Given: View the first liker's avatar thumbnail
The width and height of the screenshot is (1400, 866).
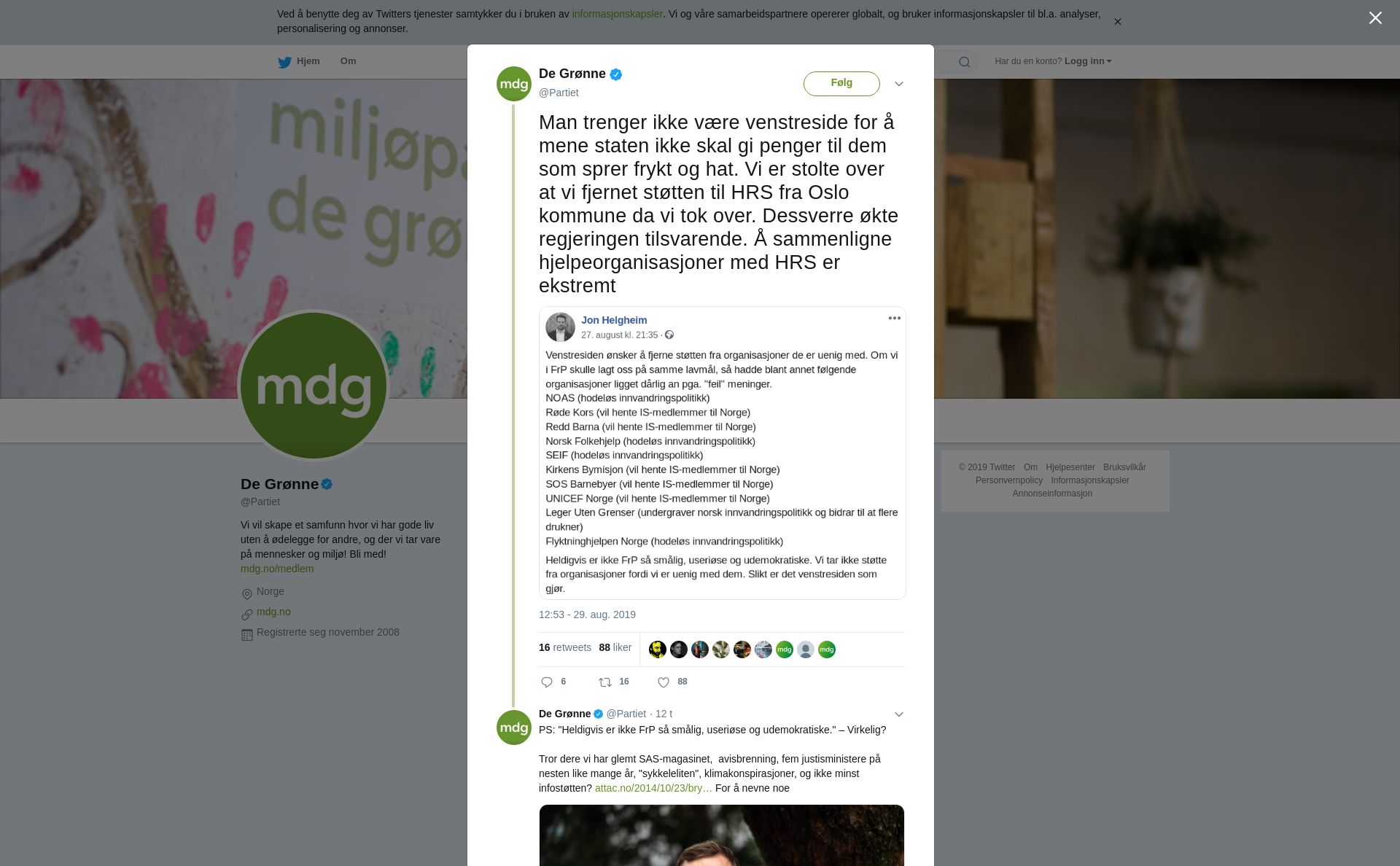Looking at the screenshot, I should [x=658, y=649].
